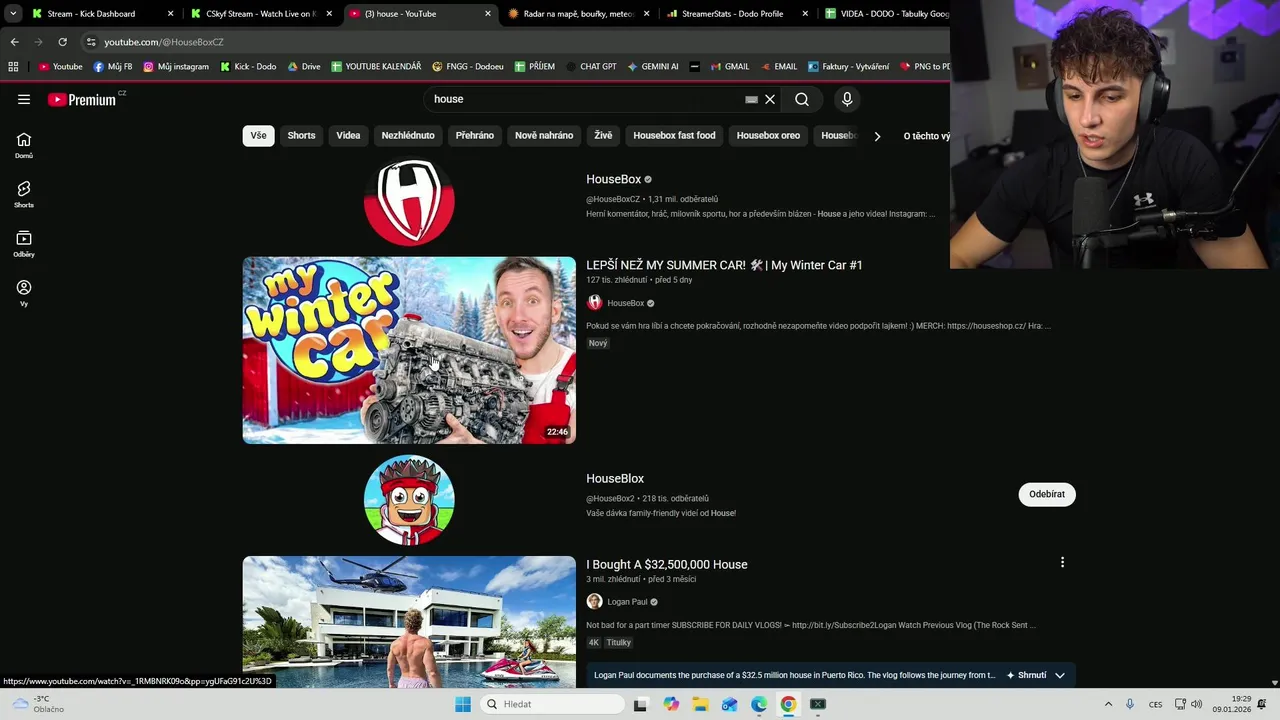Open the YouTube hamburger guide menu
The width and height of the screenshot is (1280, 720).
pos(24,99)
